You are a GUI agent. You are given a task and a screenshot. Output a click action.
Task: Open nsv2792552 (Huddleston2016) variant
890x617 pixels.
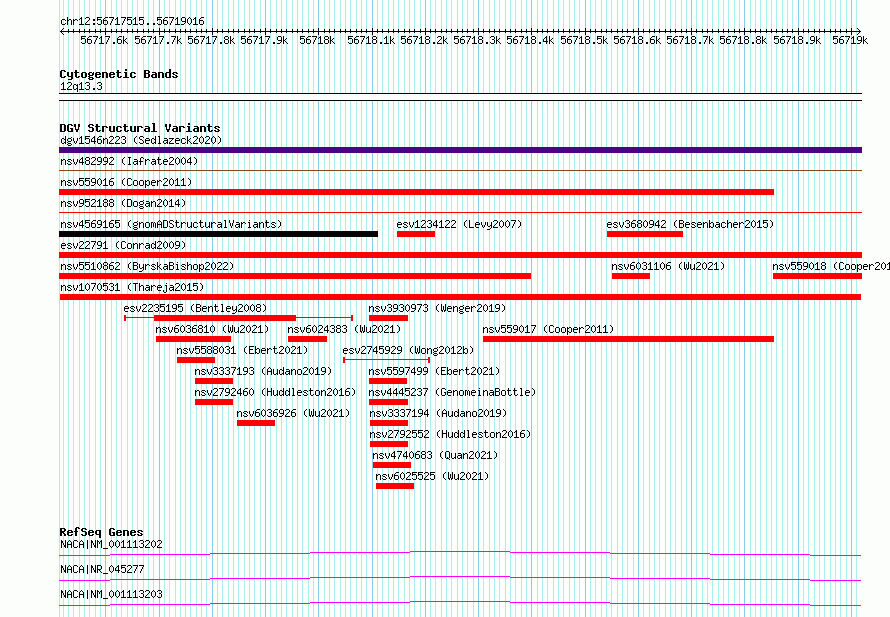[x=450, y=434]
